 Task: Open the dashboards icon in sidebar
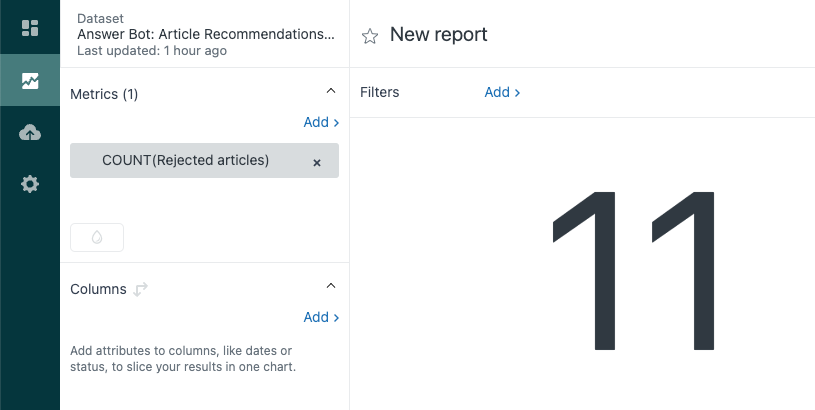30,28
